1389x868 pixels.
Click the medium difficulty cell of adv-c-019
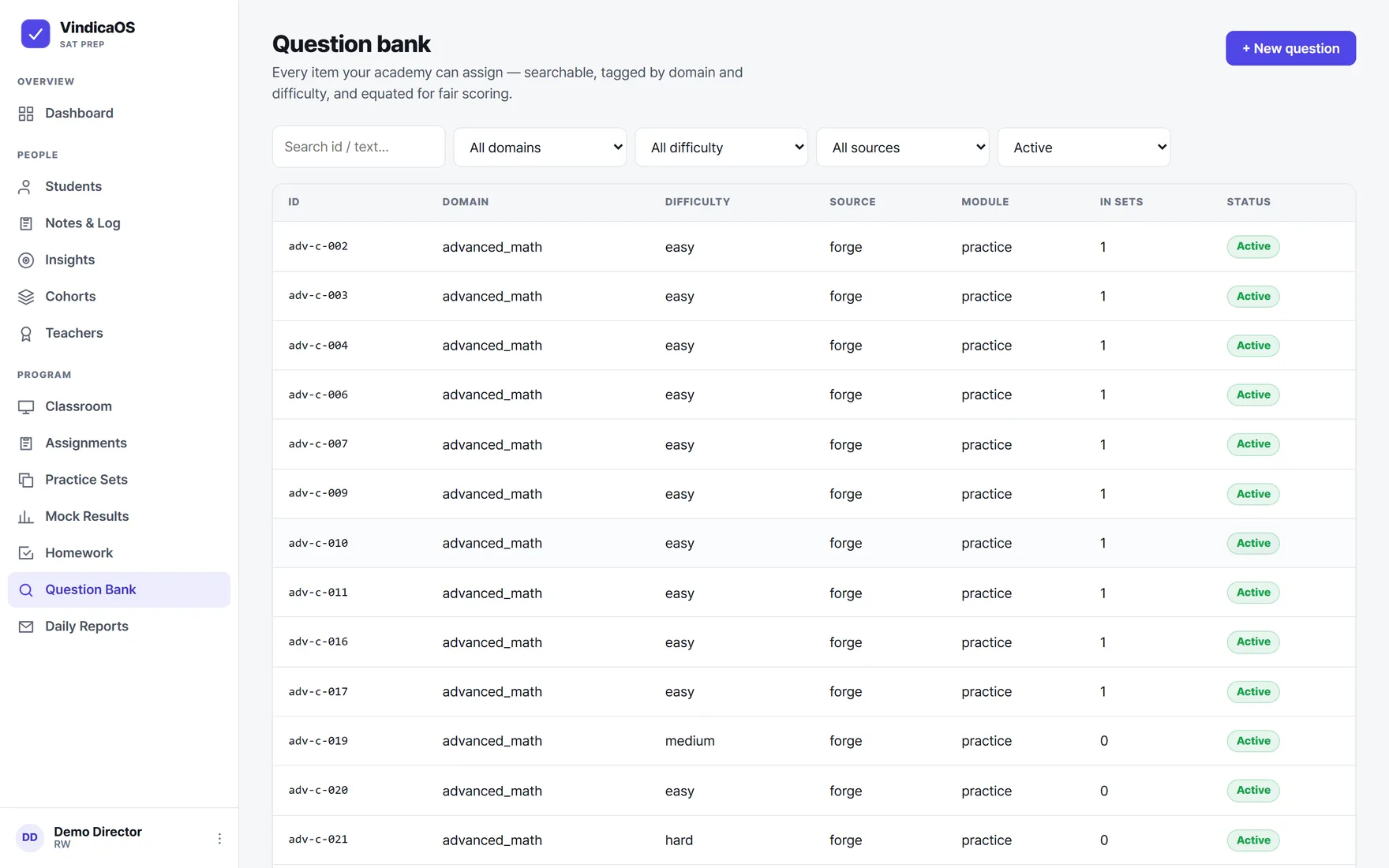[x=690, y=741]
